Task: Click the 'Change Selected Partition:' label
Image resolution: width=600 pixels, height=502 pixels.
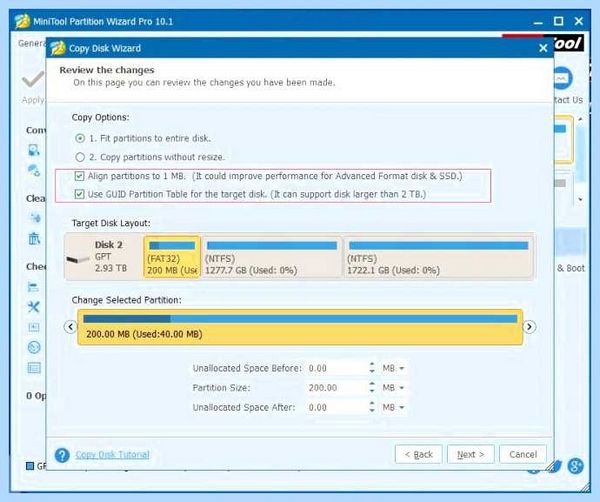Action: tap(126, 300)
